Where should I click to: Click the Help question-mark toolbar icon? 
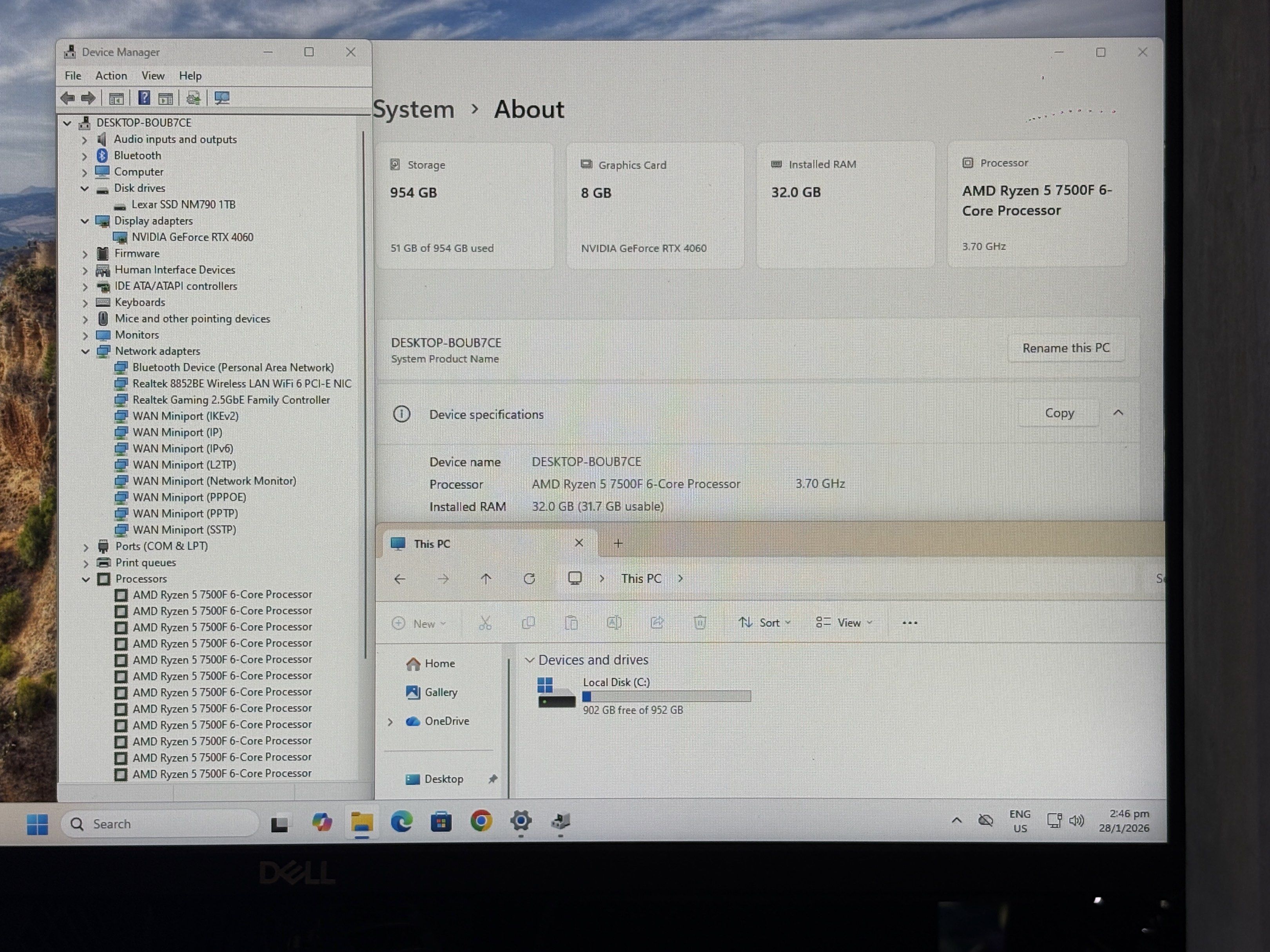point(144,98)
